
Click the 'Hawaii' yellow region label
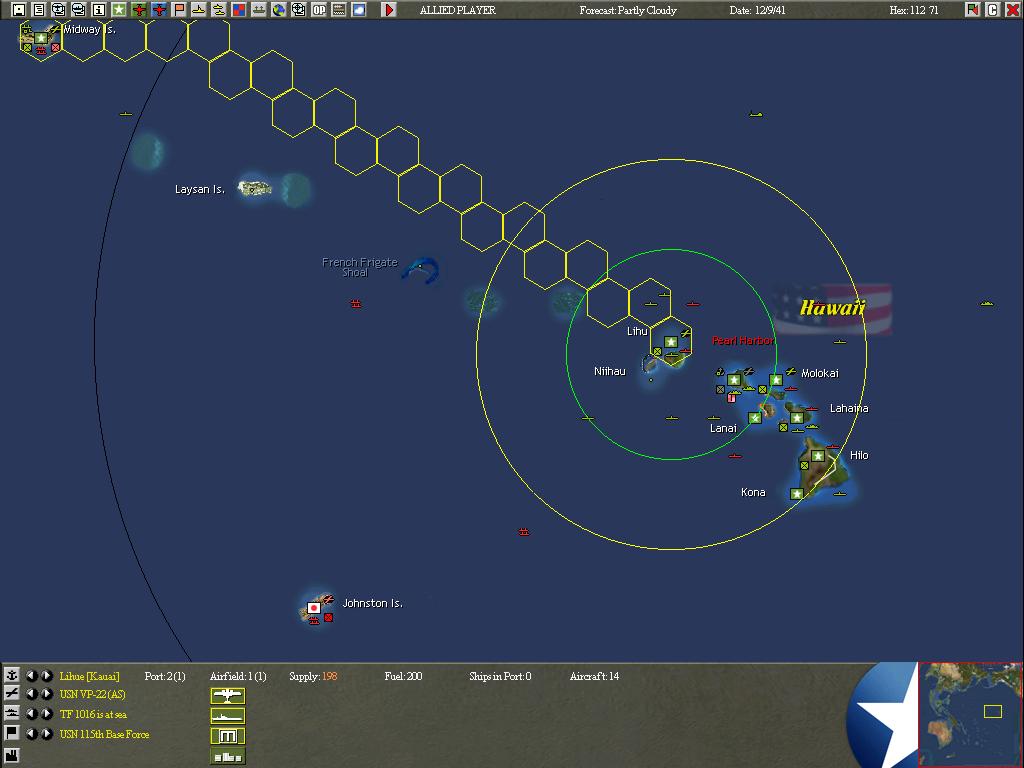click(833, 307)
